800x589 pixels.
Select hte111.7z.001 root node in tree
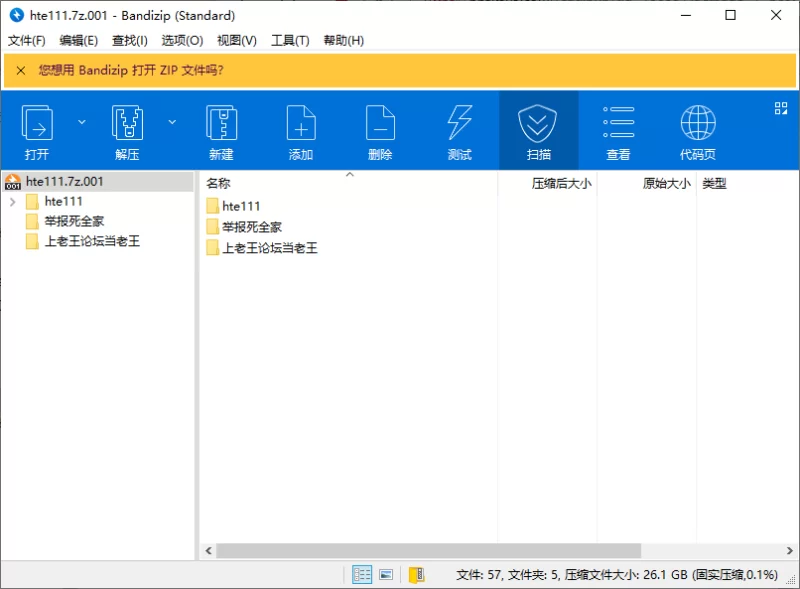(98, 182)
